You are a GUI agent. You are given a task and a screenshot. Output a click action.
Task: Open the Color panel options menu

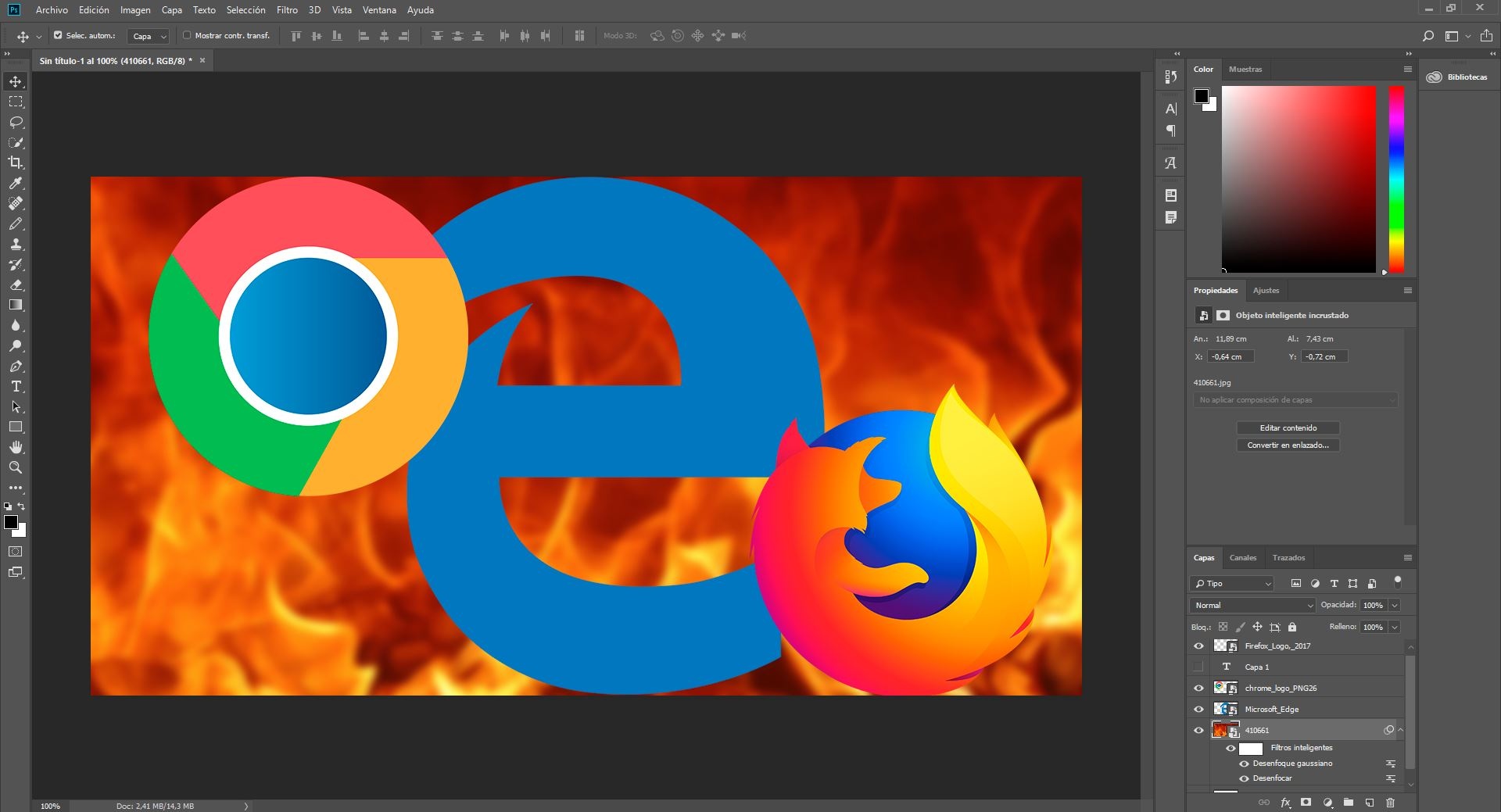click(x=1408, y=69)
